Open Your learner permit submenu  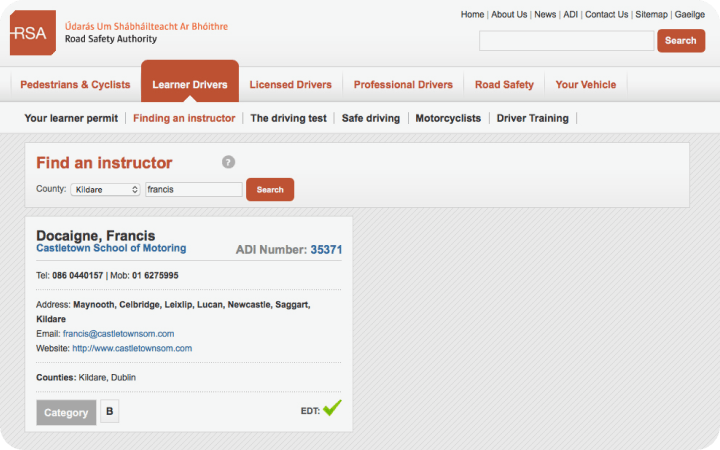click(71, 118)
